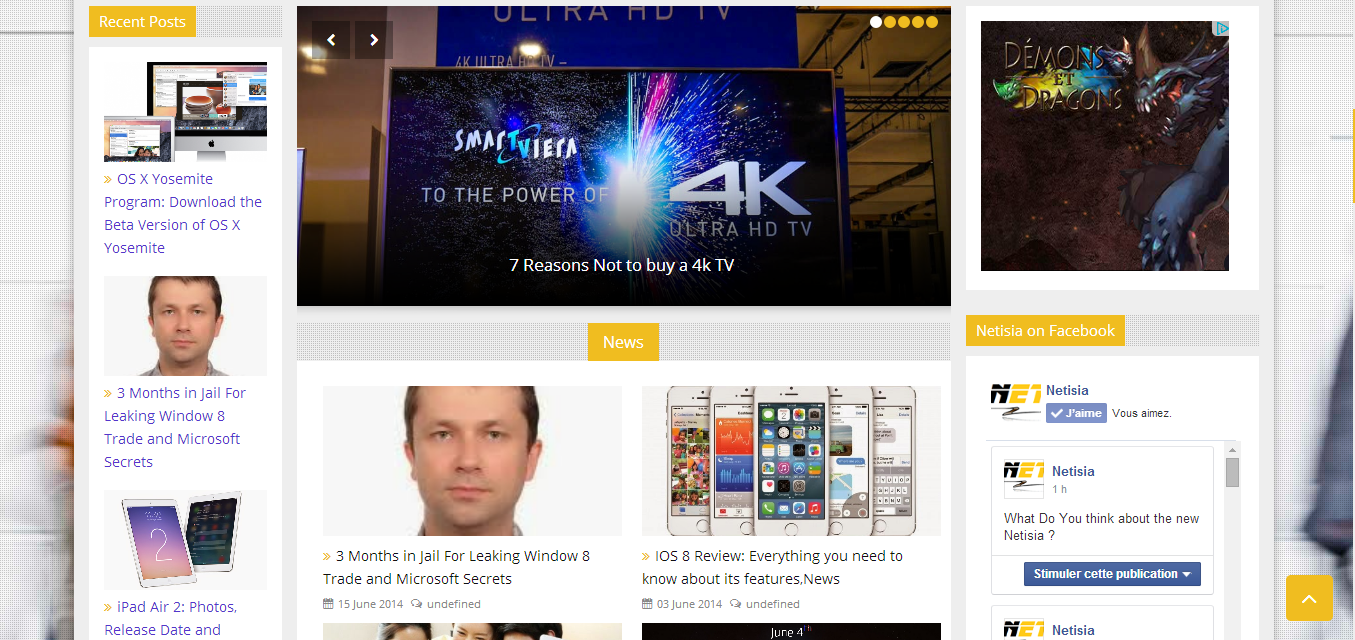
Task: Click the AdChoices icon on the ad
Action: pos(1220,29)
